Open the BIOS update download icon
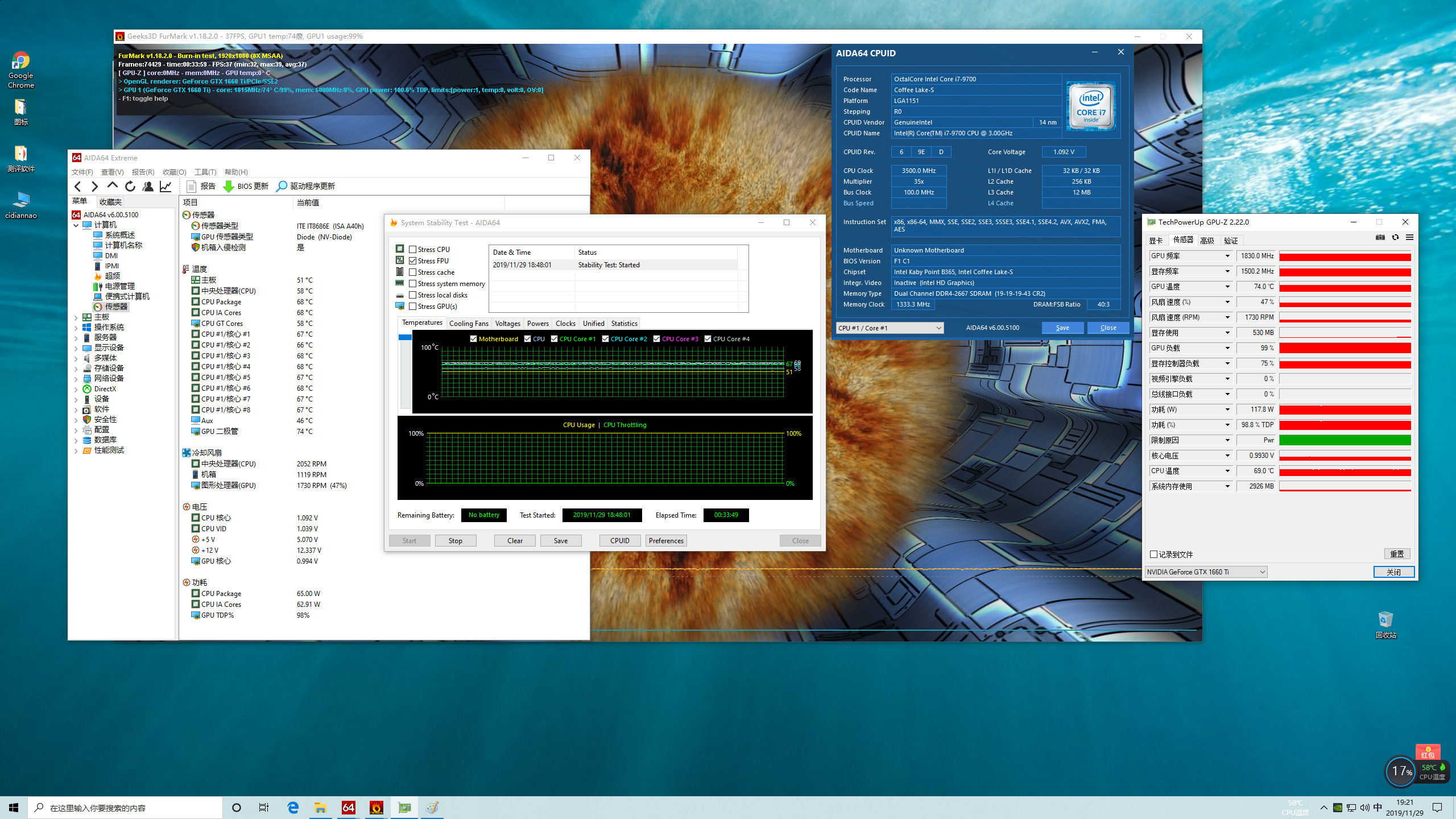The image size is (1456, 819). click(229, 186)
